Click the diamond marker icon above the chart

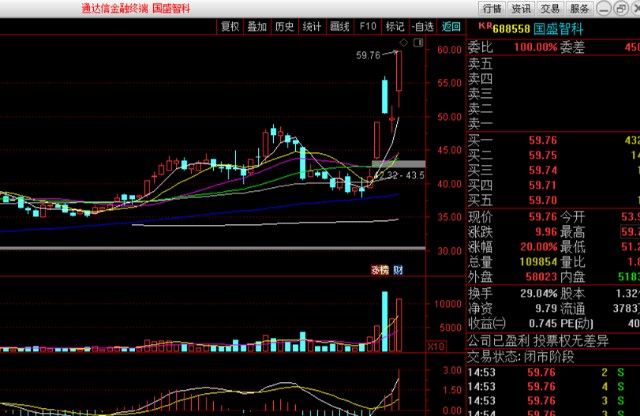point(404,42)
